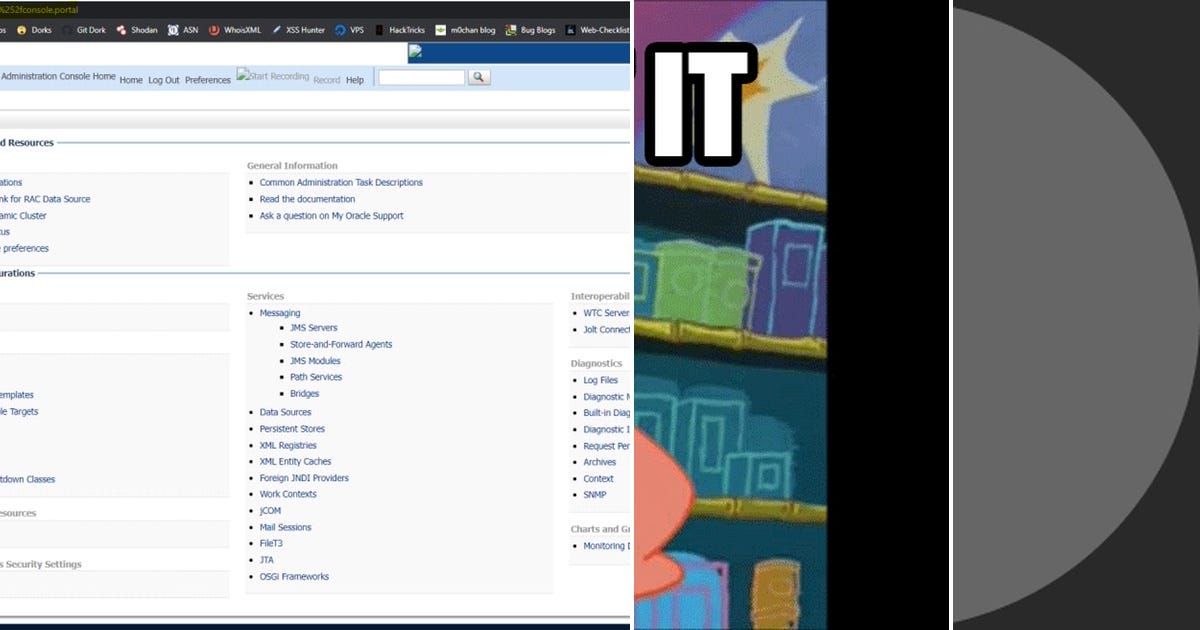Open the Log Files diagnostics link
This screenshot has height=630, width=1200.
tap(601, 380)
